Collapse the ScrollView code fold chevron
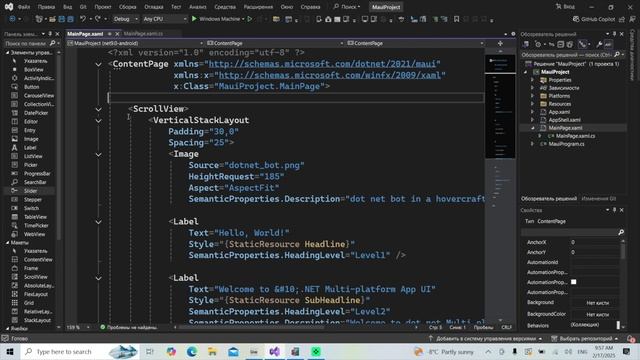640x360 pixels. click(98, 109)
